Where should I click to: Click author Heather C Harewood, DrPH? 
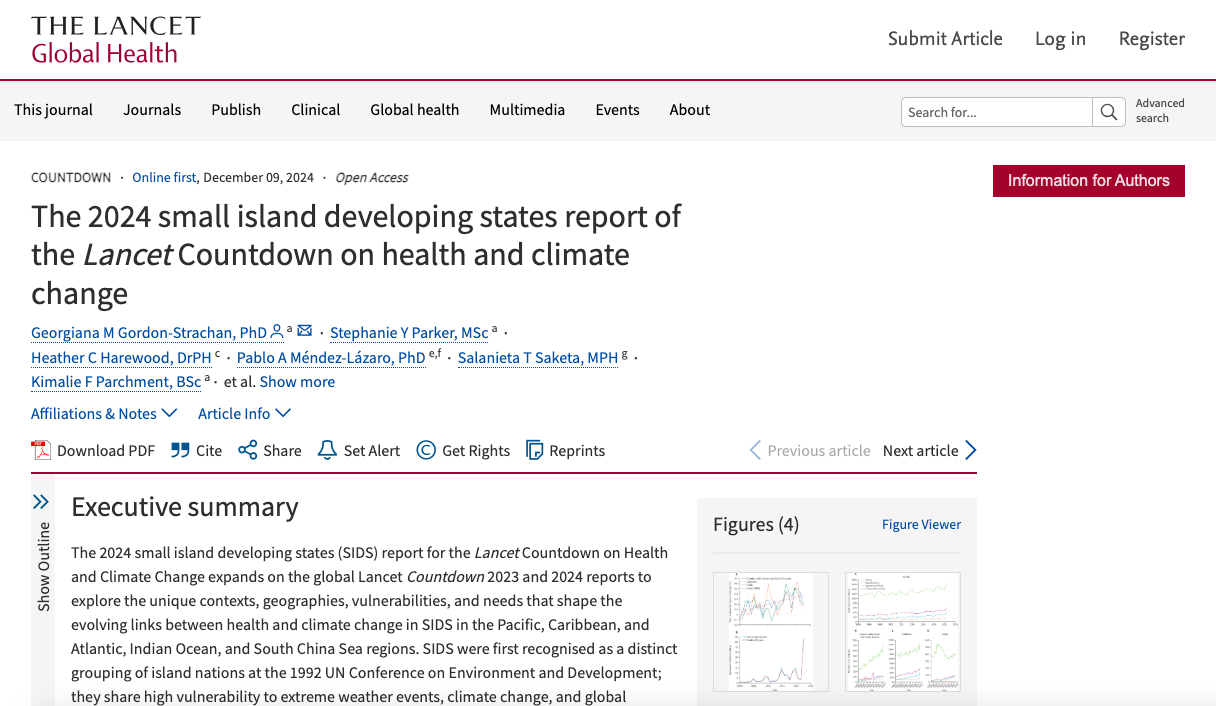click(121, 358)
